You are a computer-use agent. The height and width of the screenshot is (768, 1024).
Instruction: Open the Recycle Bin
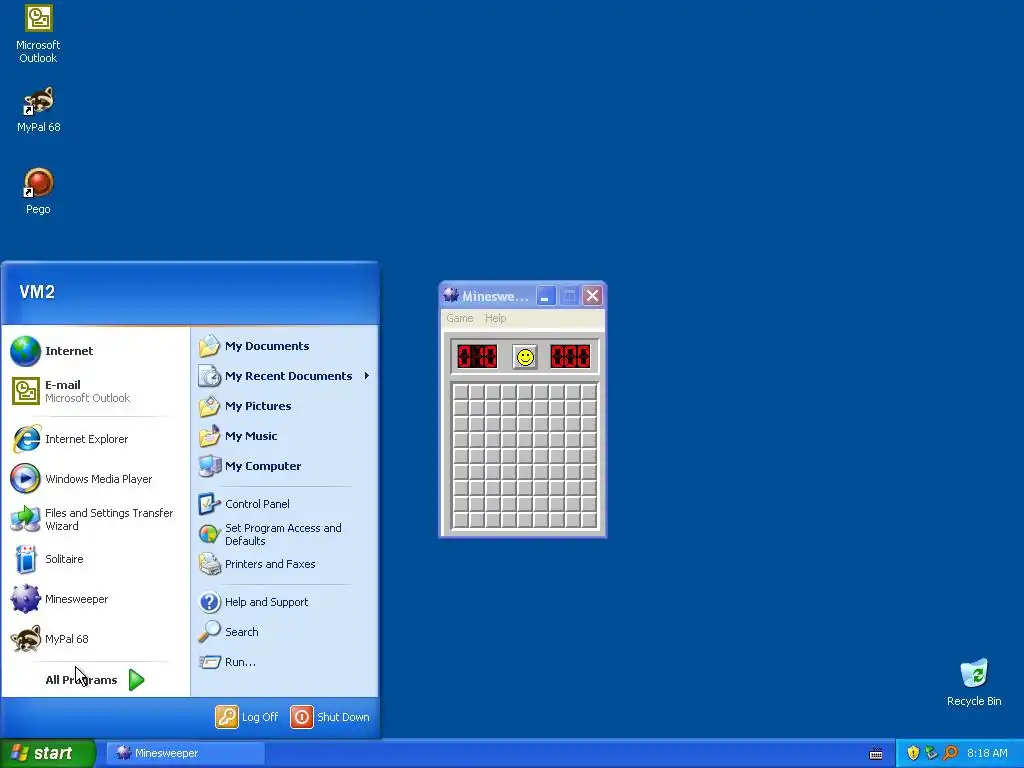(x=974, y=682)
